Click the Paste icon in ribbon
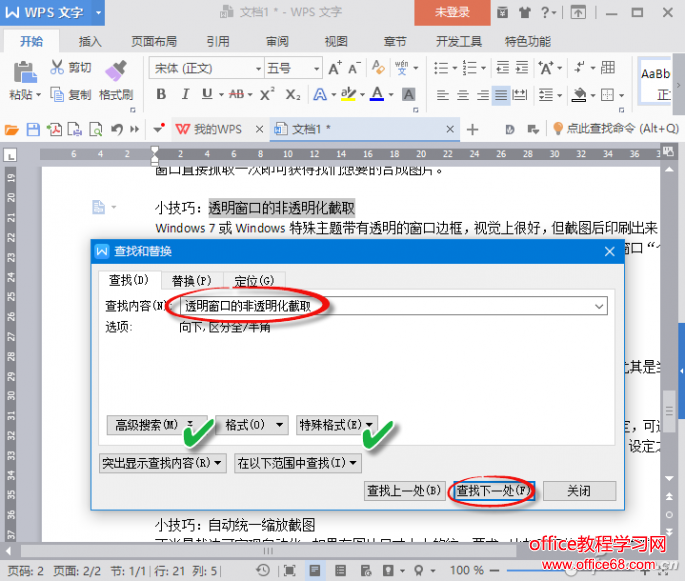 point(24,72)
